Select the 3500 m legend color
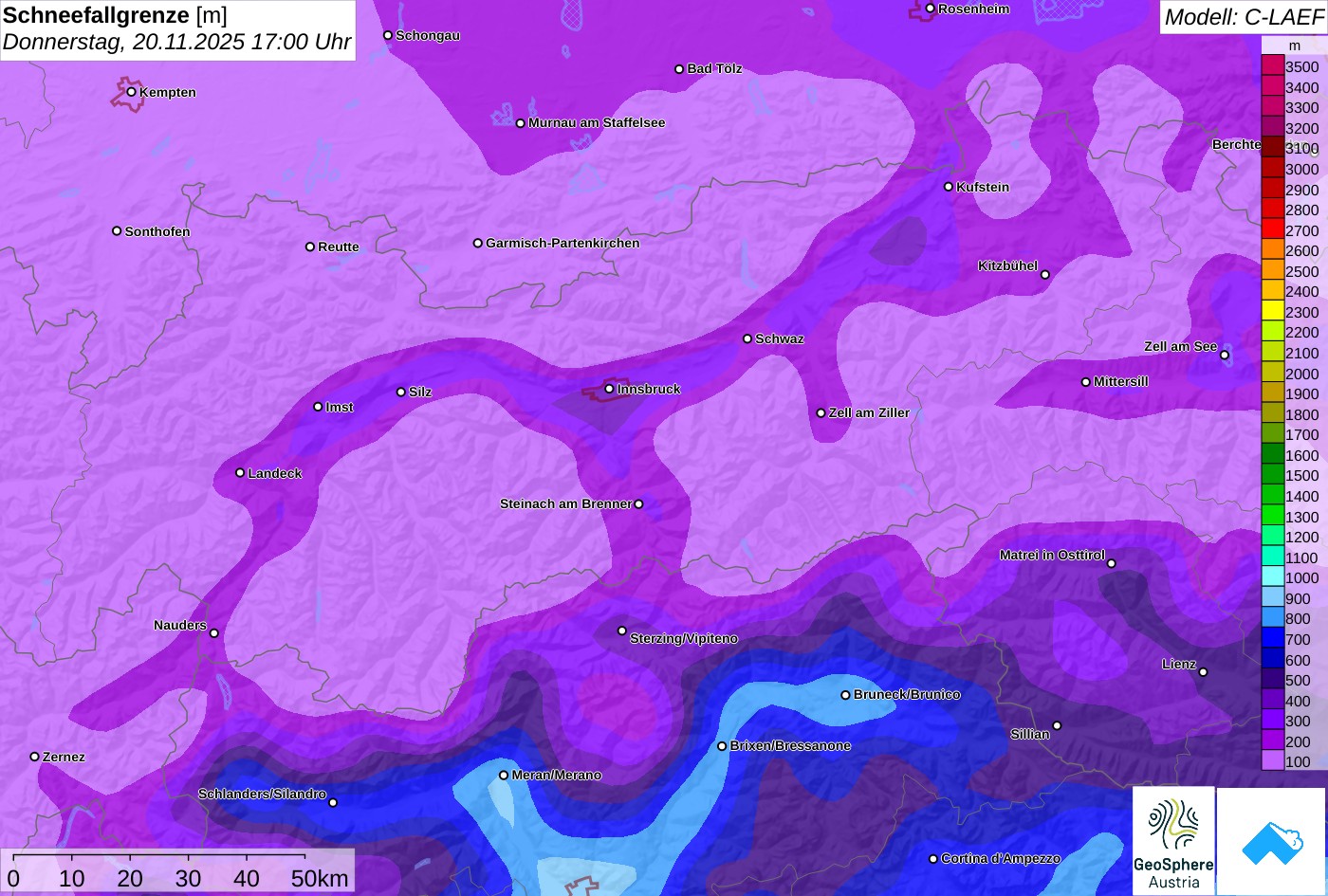This screenshot has height=896, width=1328. (x=1272, y=65)
